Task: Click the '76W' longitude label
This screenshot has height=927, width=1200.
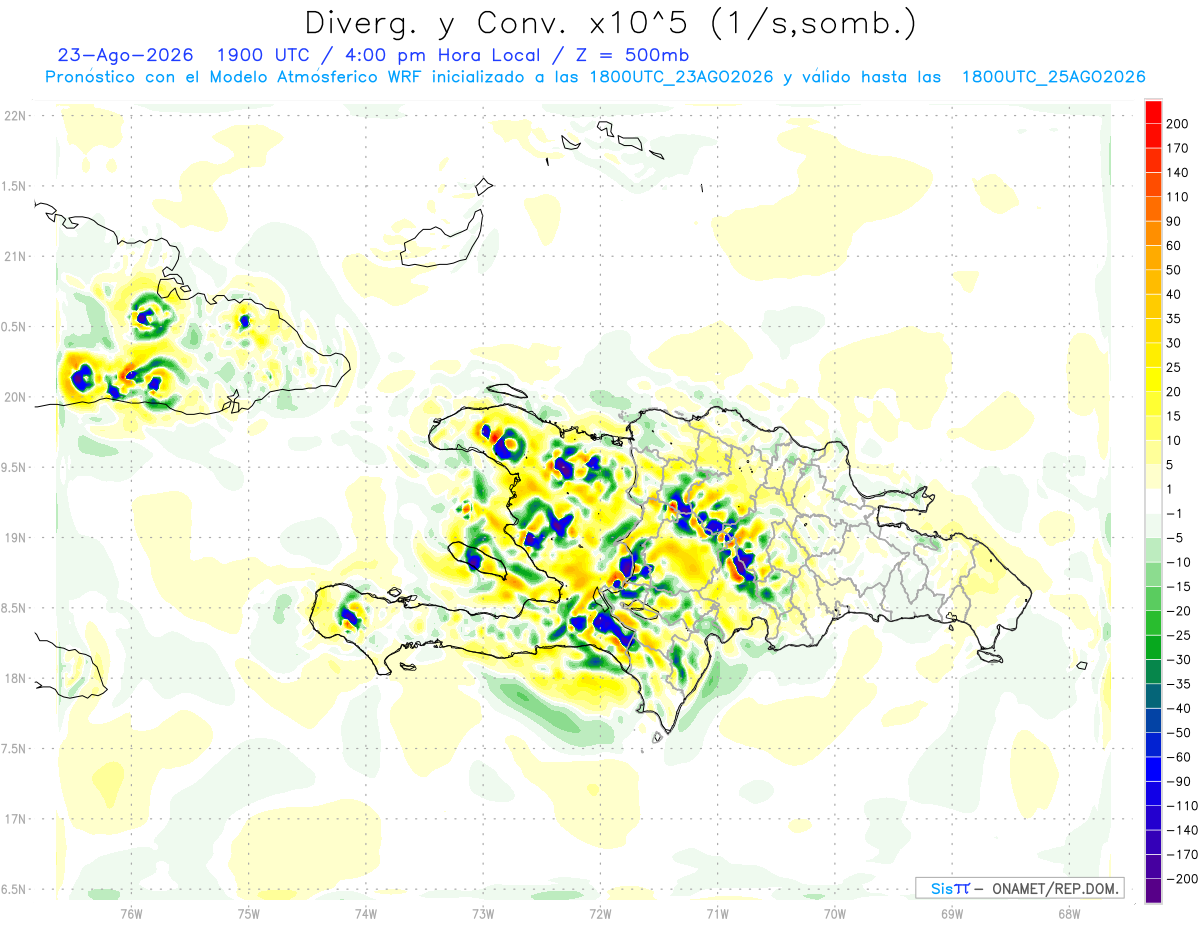Action: [131, 912]
